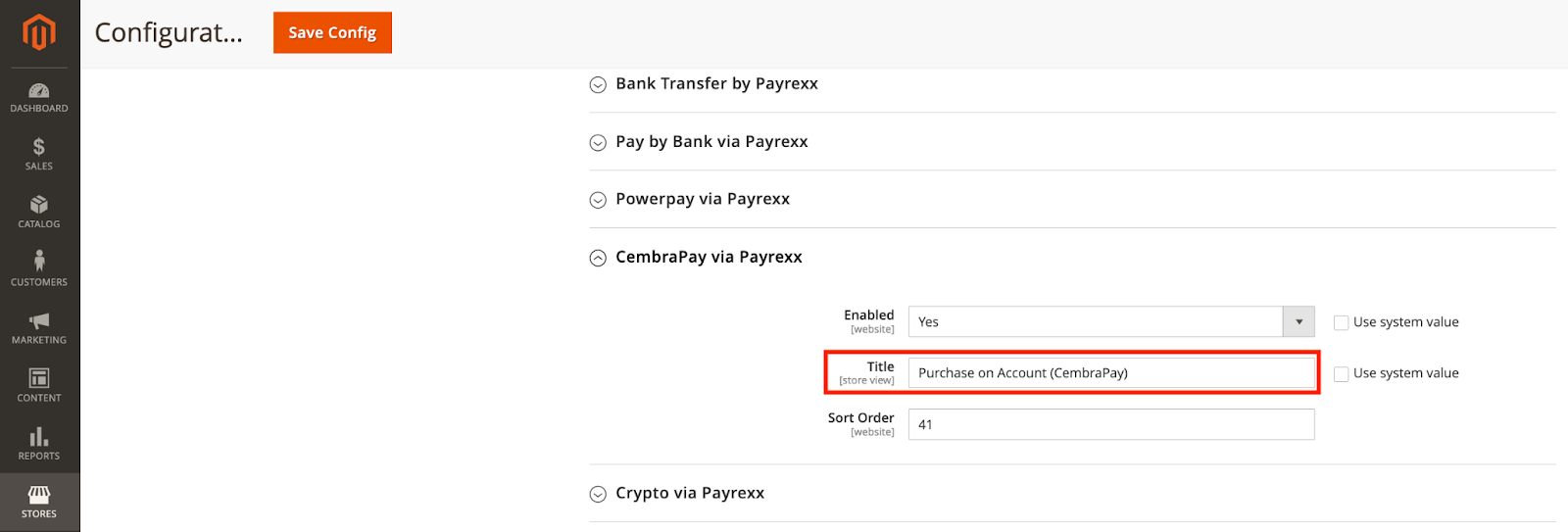Click the Title text field
Screen dimensions: 1568x532
[x=1110, y=373]
